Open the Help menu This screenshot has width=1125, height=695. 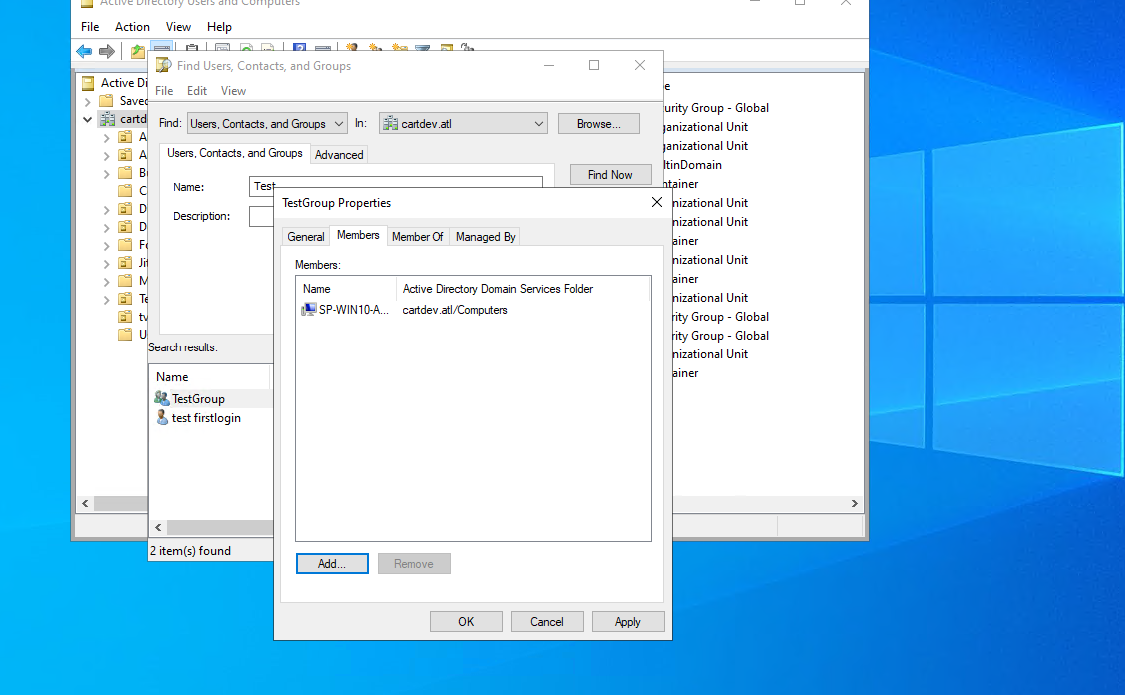[220, 27]
